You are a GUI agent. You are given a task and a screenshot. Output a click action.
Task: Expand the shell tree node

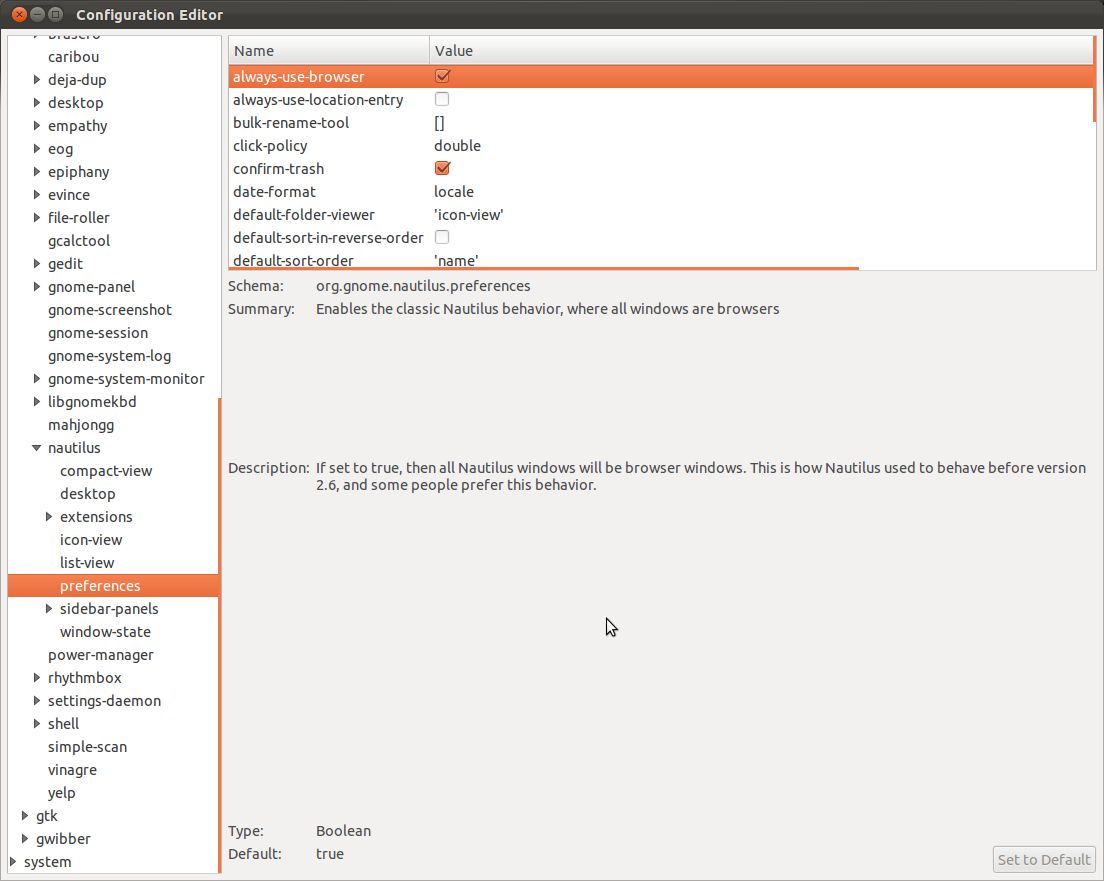(x=37, y=724)
